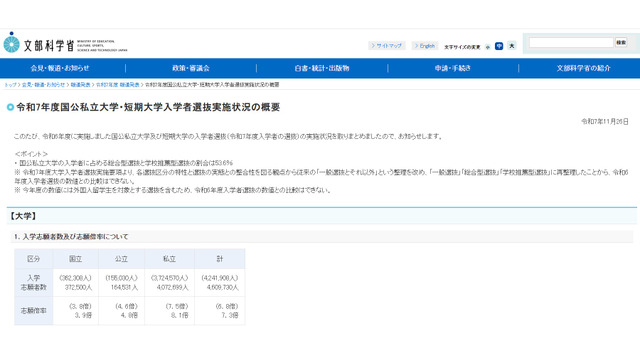
Task: Click the 372,500人 value in 国立 column
Action: tap(78, 287)
